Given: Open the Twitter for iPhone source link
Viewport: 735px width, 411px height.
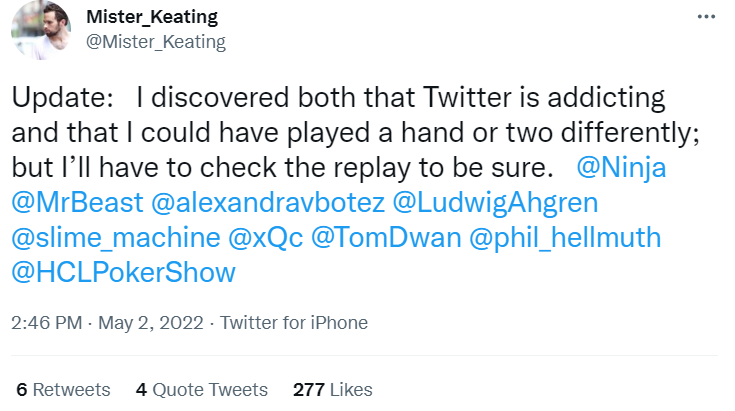Looking at the screenshot, I should (294, 323).
